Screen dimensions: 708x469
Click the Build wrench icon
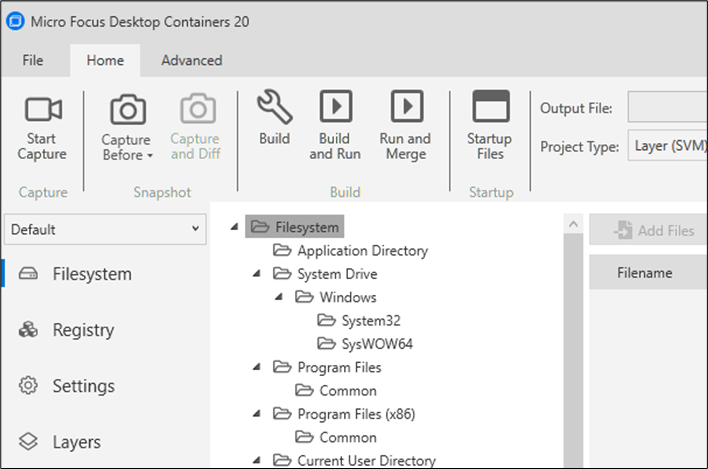click(x=274, y=106)
